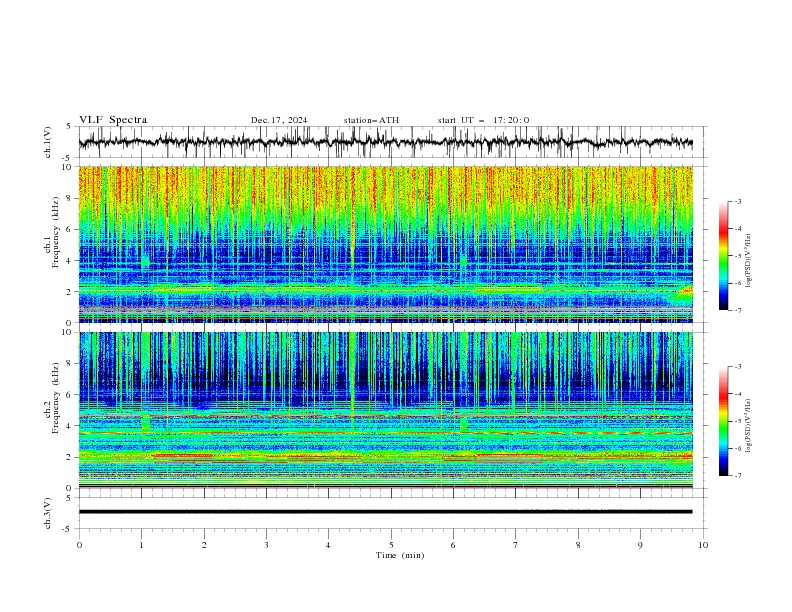Click the ch.2 PSD color scale bar
Screen dimensions: 792x612
click(x=724, y=421)
